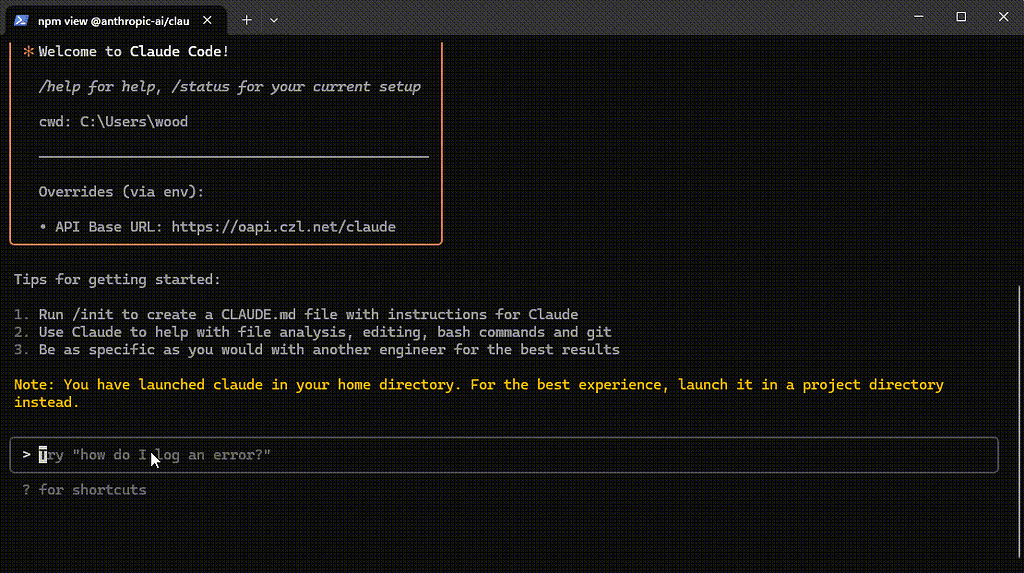Viewport: 1024px width, 573px height.
Task: Expand the new tab profile dropdown chevron
Action: point(274,20)
